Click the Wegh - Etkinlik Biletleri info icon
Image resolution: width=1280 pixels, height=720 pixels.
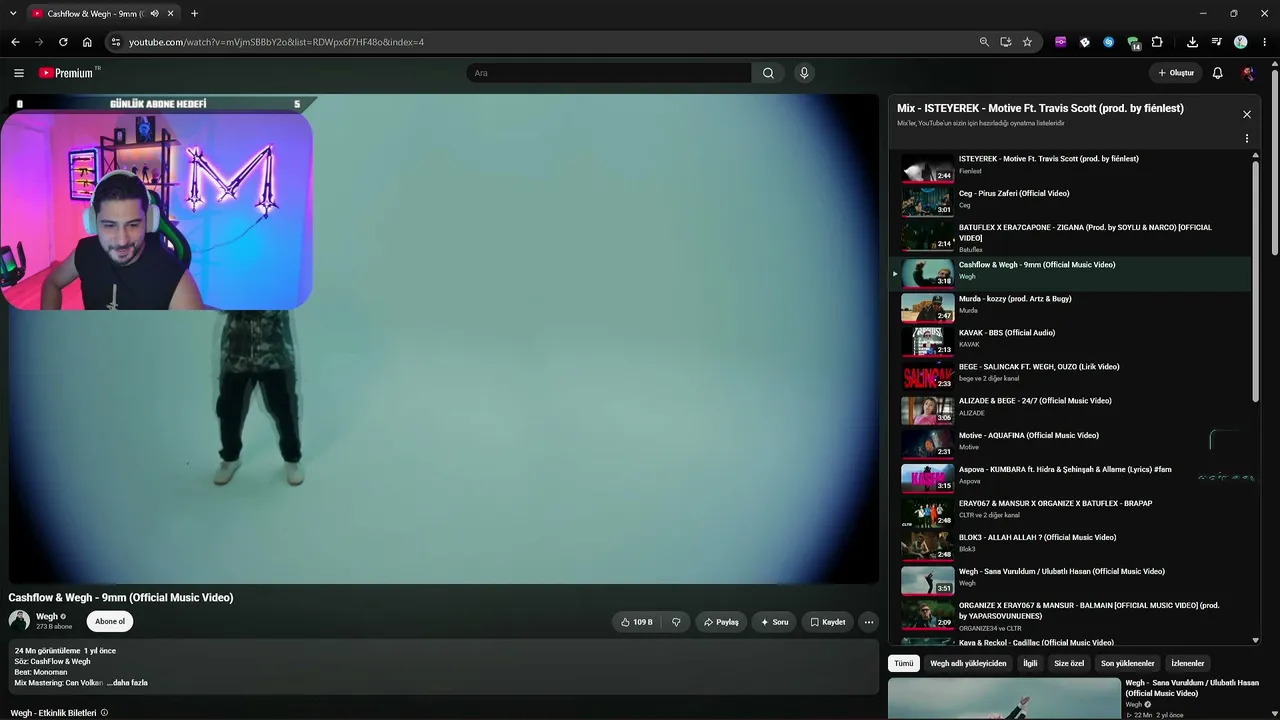click(x=104, y=713)
